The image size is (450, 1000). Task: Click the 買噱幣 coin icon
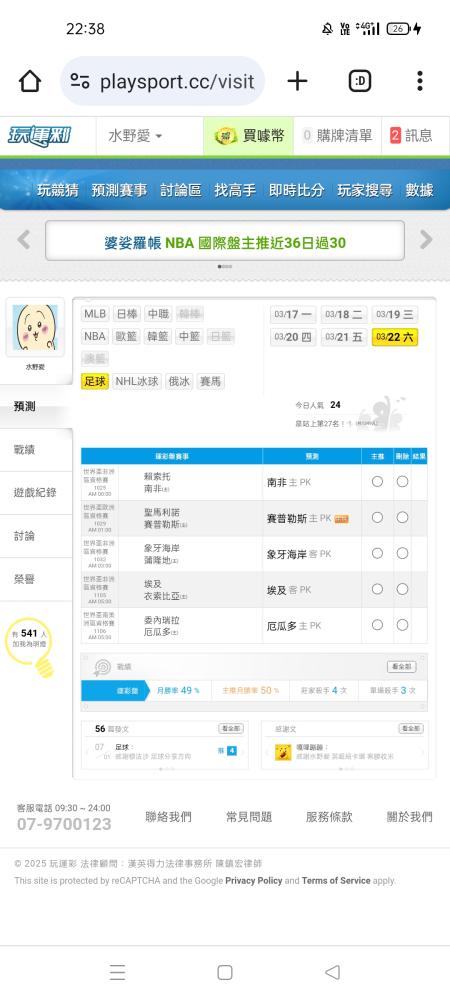point(226,135)
